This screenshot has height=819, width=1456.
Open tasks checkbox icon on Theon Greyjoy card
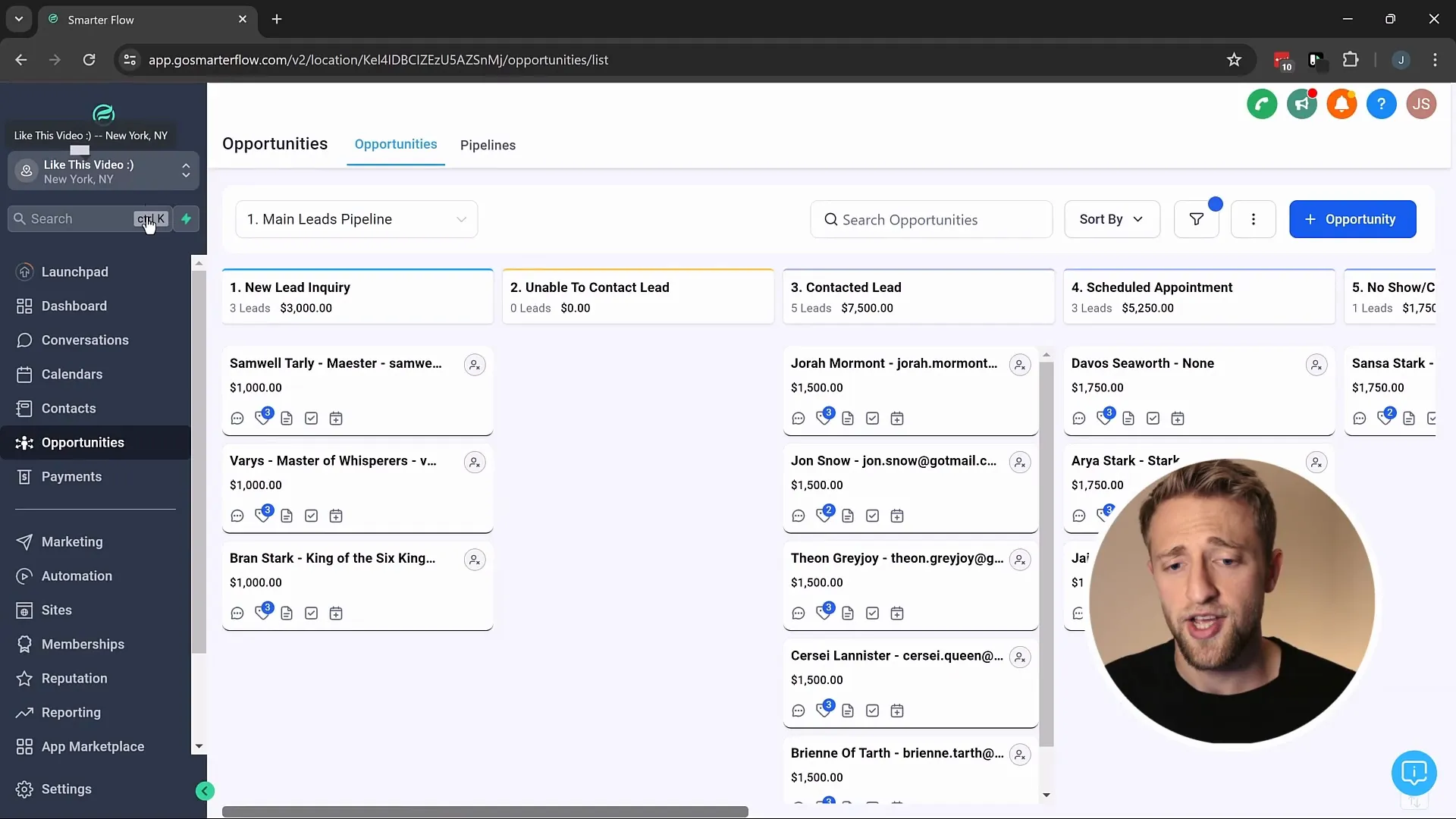point(873,613)
